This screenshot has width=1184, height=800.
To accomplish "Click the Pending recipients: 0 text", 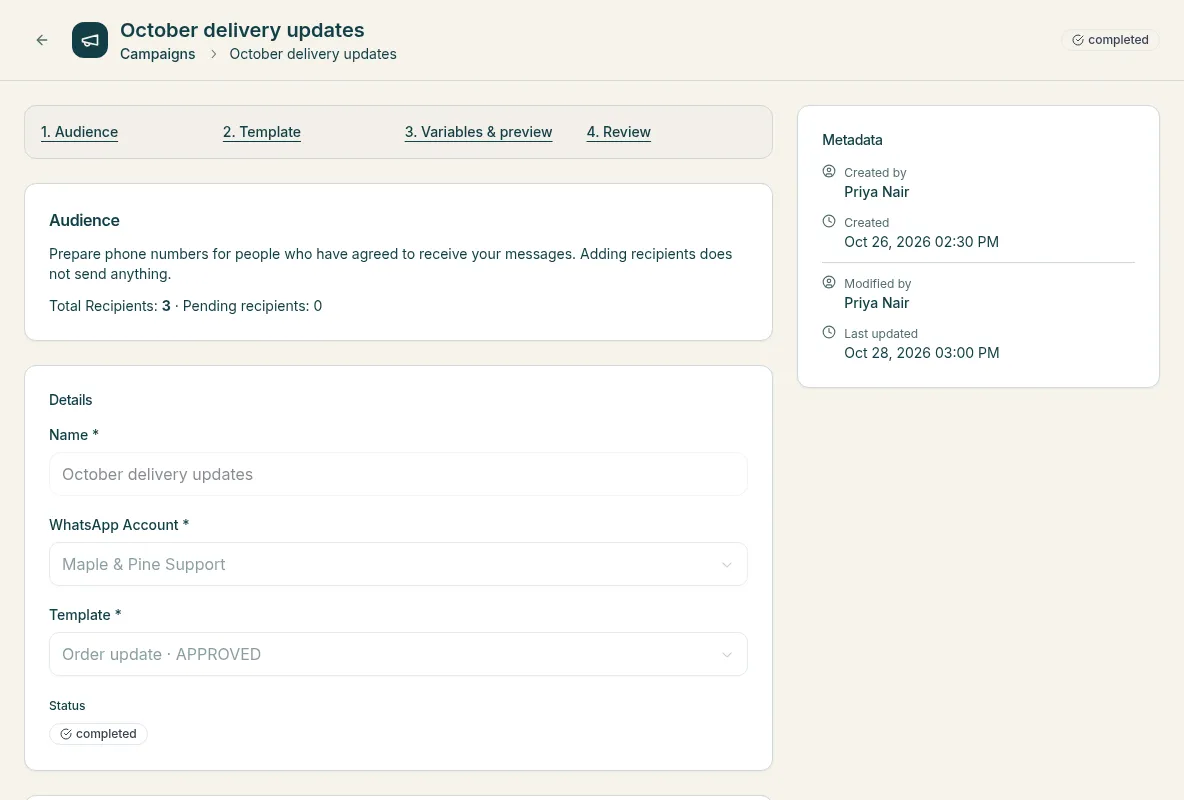I will (x=252, y=306).
